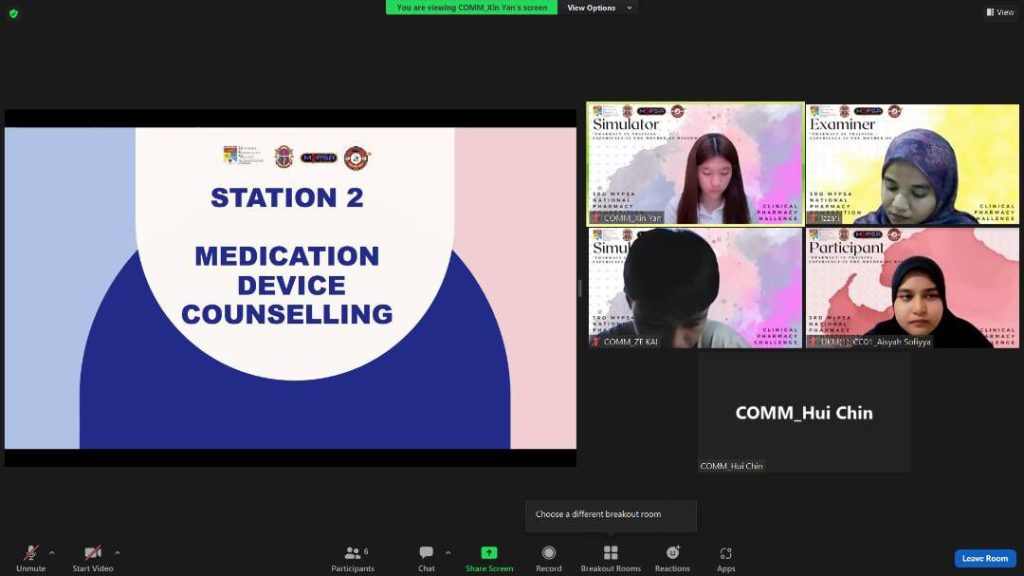
Task: Click the Leave Room button
Action: coord(984,558)
